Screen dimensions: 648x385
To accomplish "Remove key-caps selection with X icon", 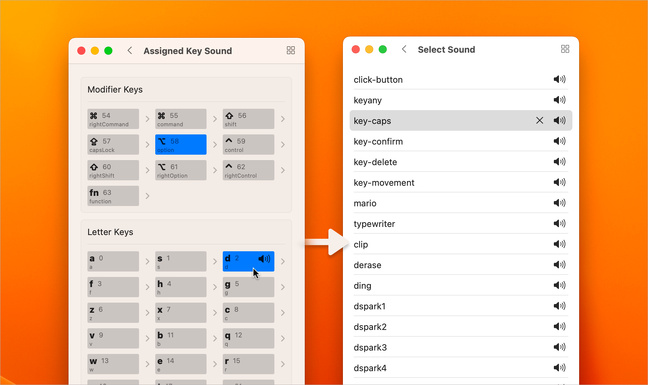I will [x=539, y=121].
